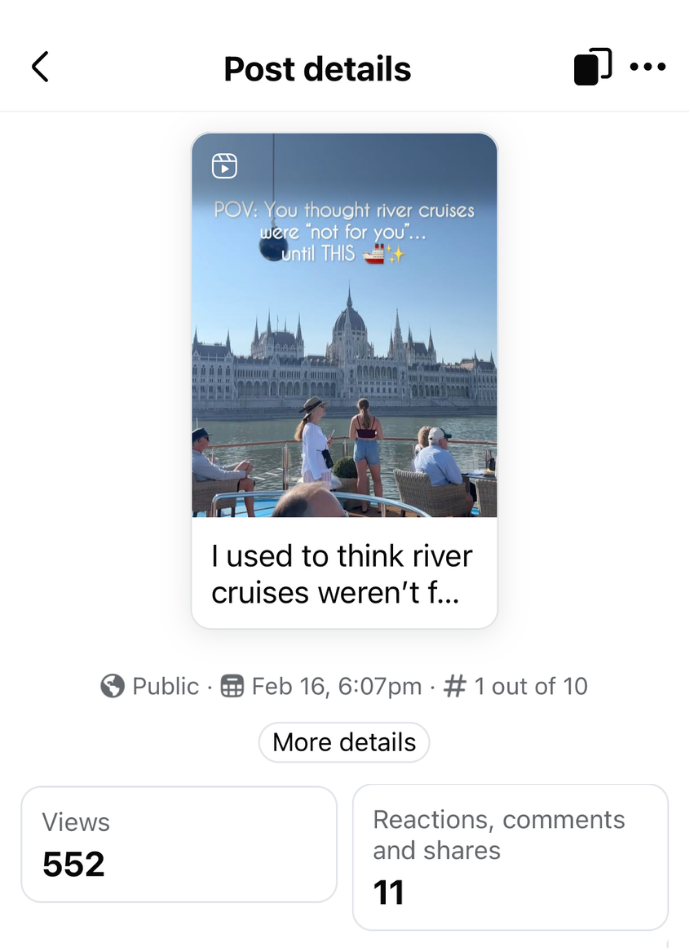This screenshot has height=950, width=690.
Task: Expand the truncated caption 'I used to think…'
Action: [x=342, y=574]
